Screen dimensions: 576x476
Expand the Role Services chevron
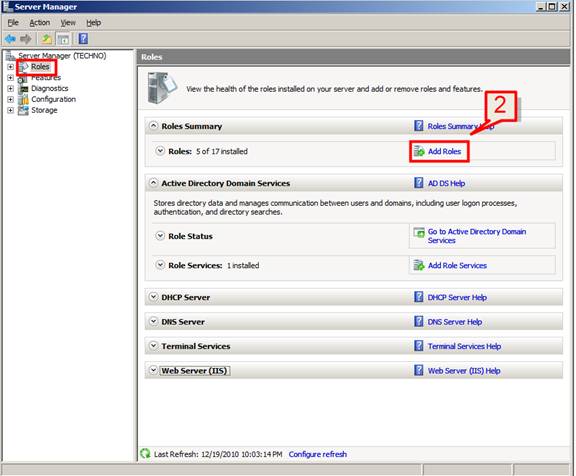pyautogui.click(x=160, y=265)
